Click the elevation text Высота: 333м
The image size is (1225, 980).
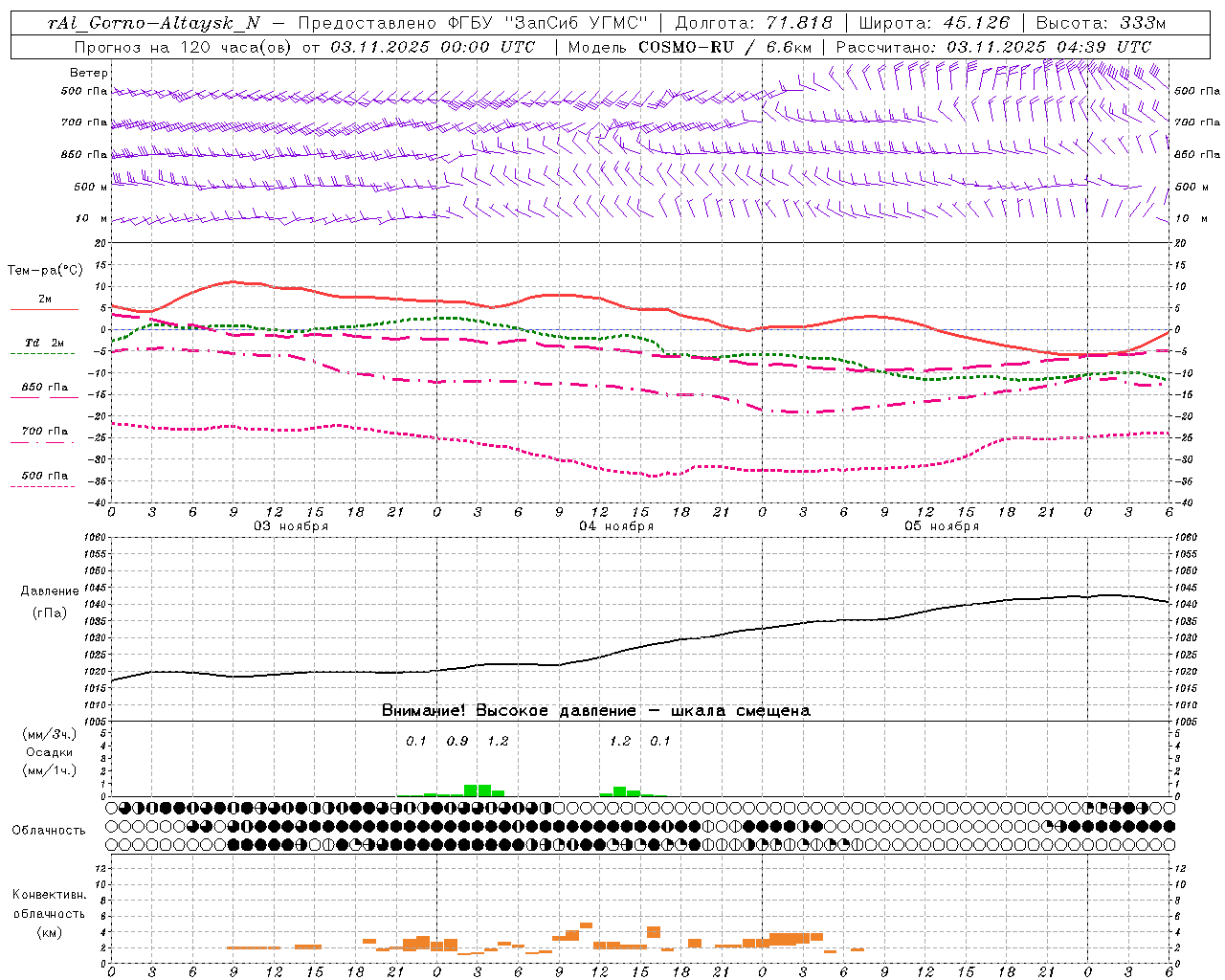[x=1101, y=23]
